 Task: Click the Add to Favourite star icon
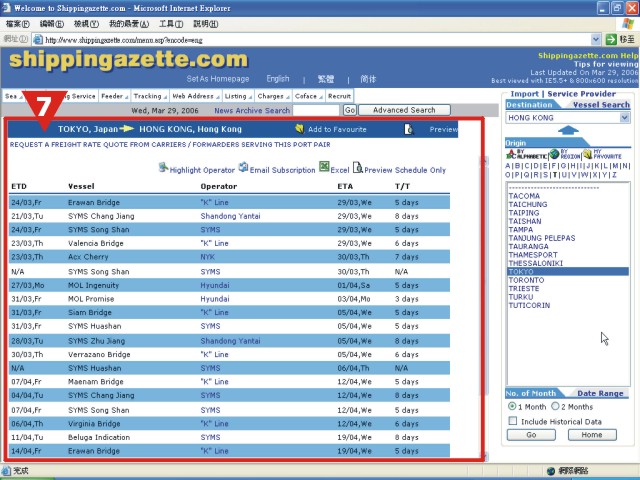300,129
